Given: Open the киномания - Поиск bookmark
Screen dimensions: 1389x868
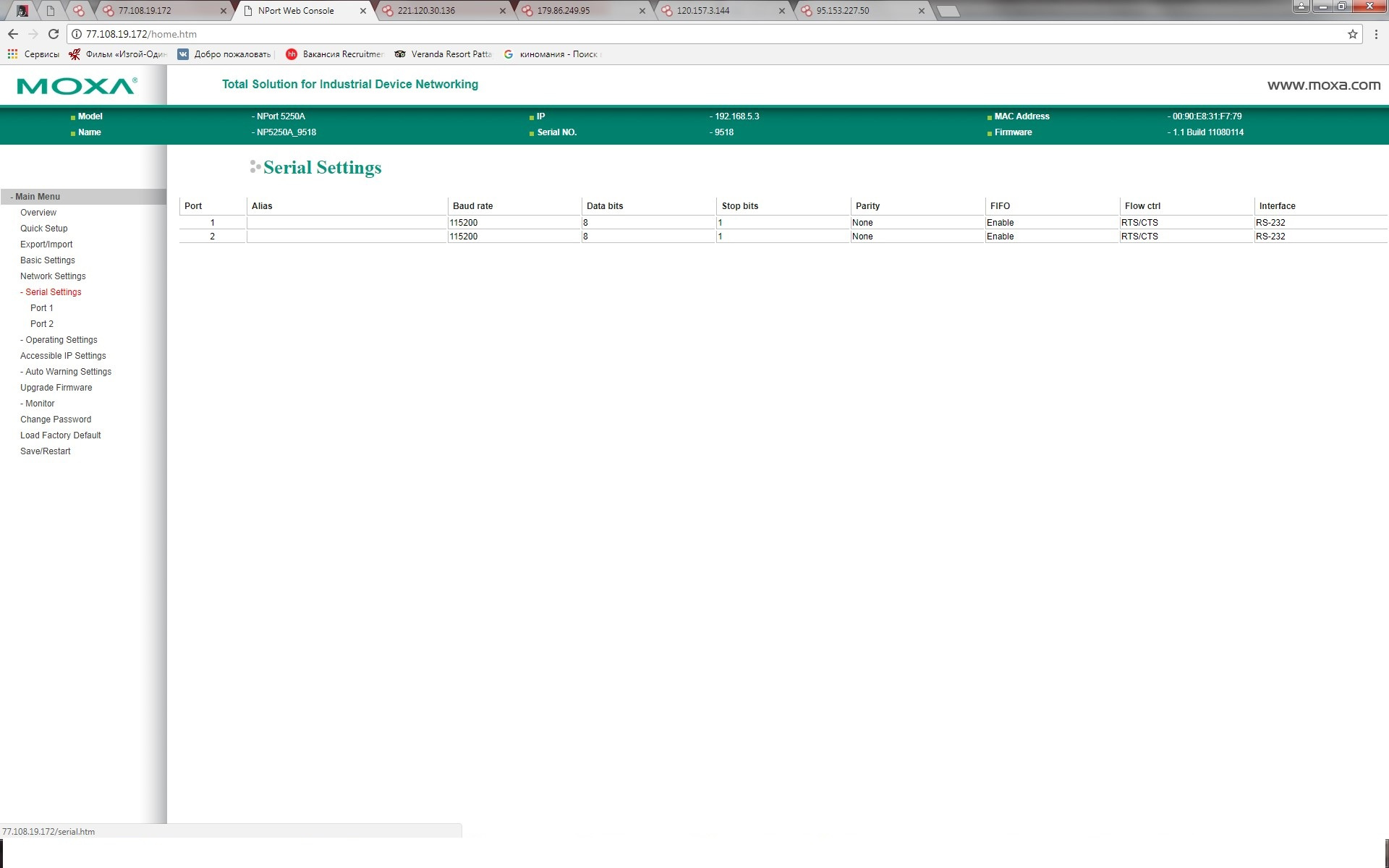Looking at the screenshot, I should pos(552,54).
